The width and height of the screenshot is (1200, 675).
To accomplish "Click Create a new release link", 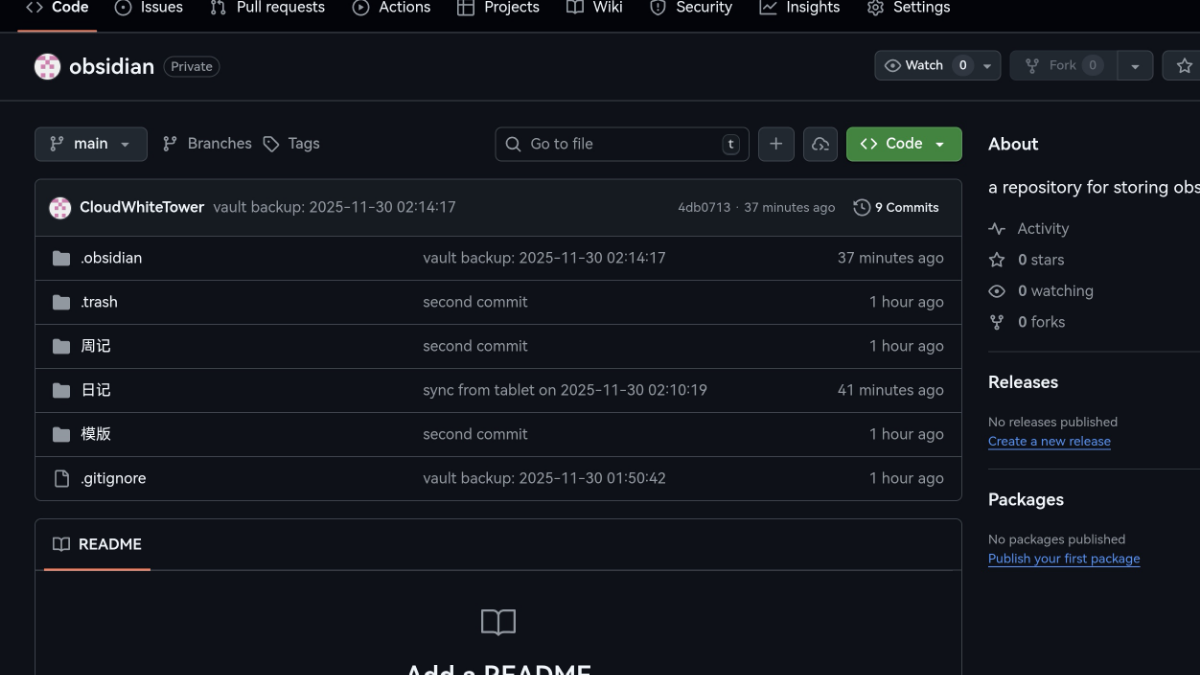I will click(1049, 441).
